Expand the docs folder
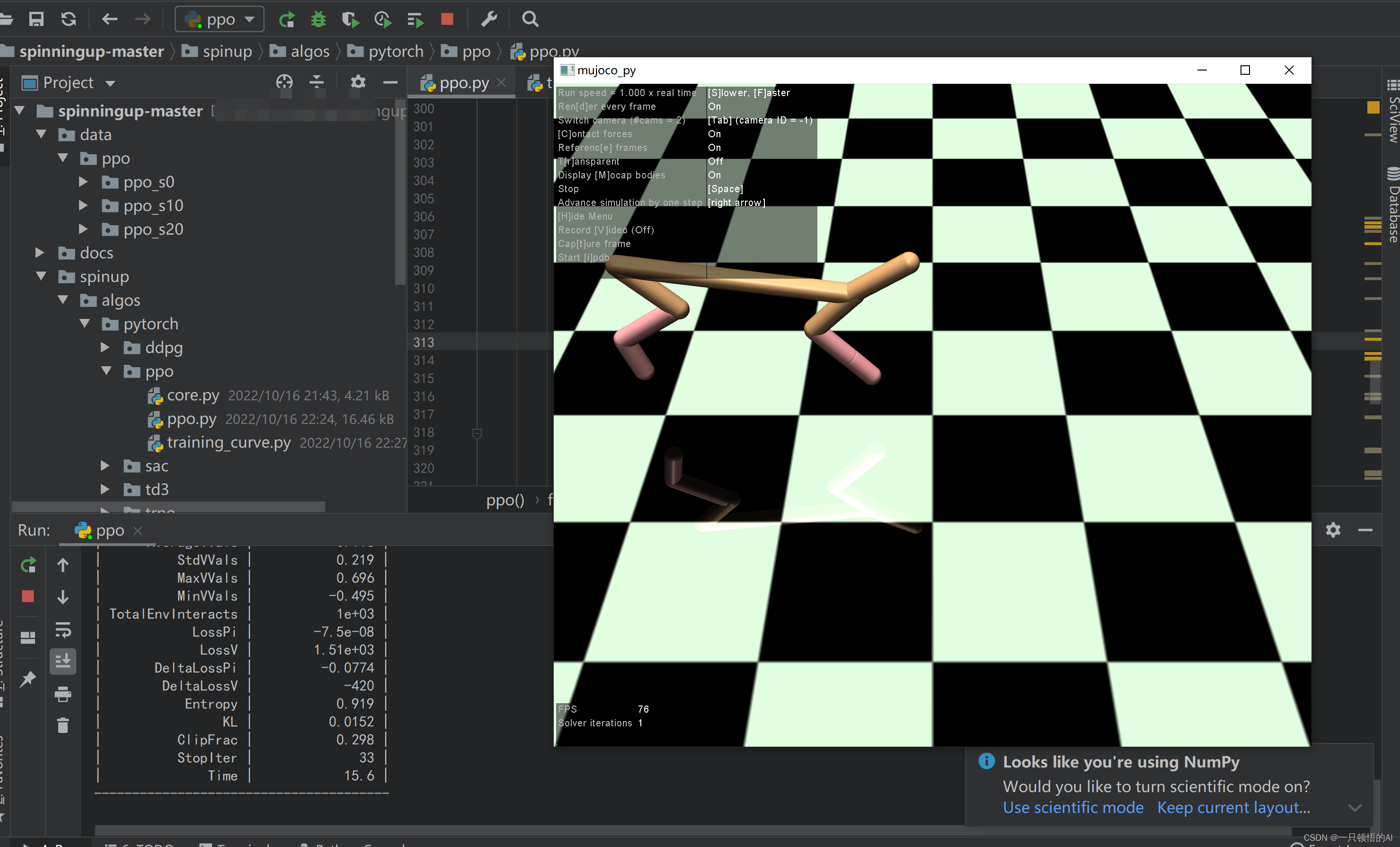1400x847 pixels. (x=40, y=253)
